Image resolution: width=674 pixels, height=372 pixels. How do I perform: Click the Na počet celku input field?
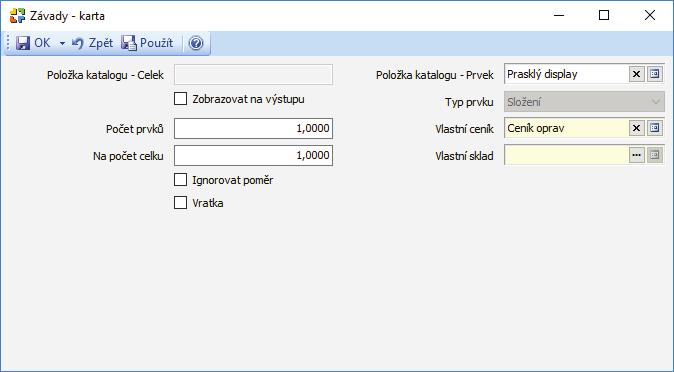(253, 155)
